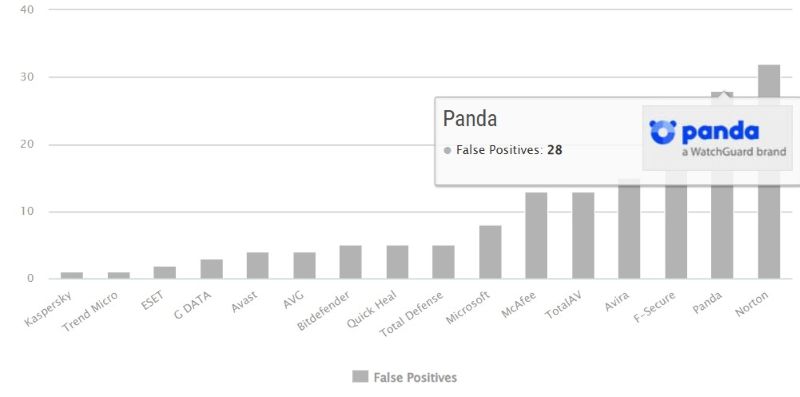Click the gray False Positives legend swatch

click(x=360, y=377)
